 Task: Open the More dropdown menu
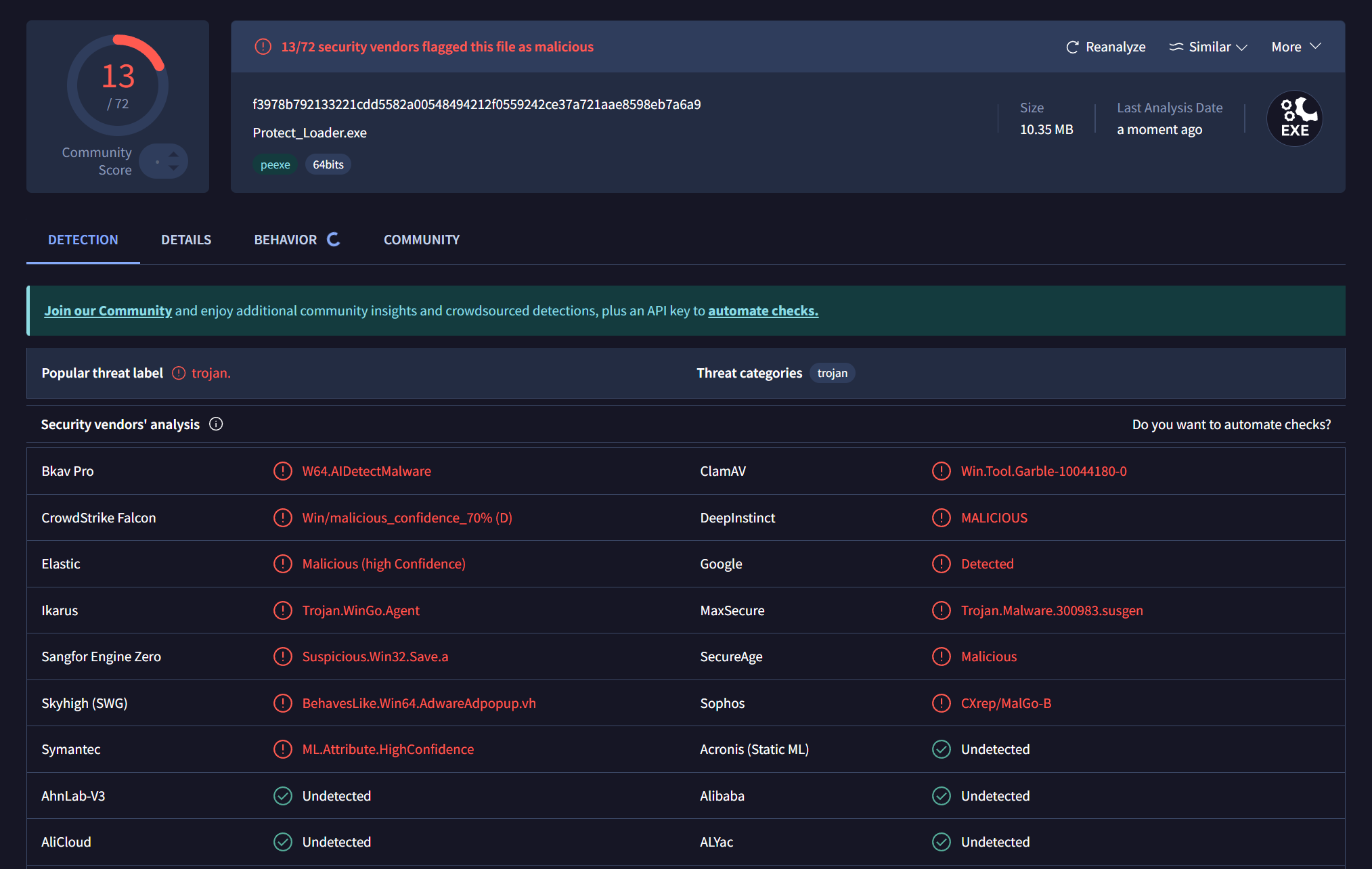pyautogui.click(x=1296, y=47)
